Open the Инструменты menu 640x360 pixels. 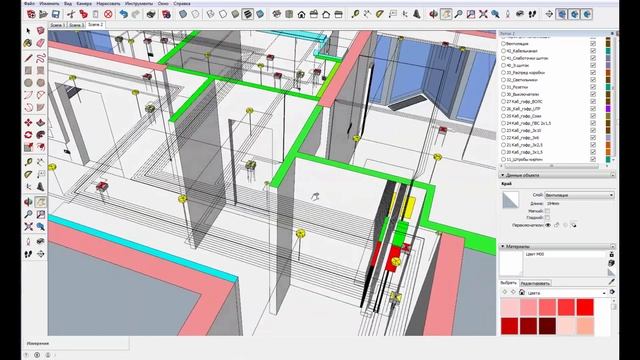[139, 4]
